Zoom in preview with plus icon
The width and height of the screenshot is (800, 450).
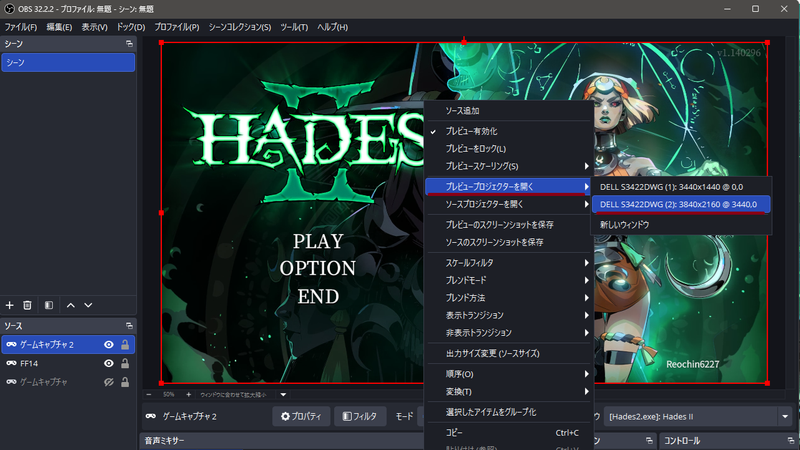click(x=188, y=394)
